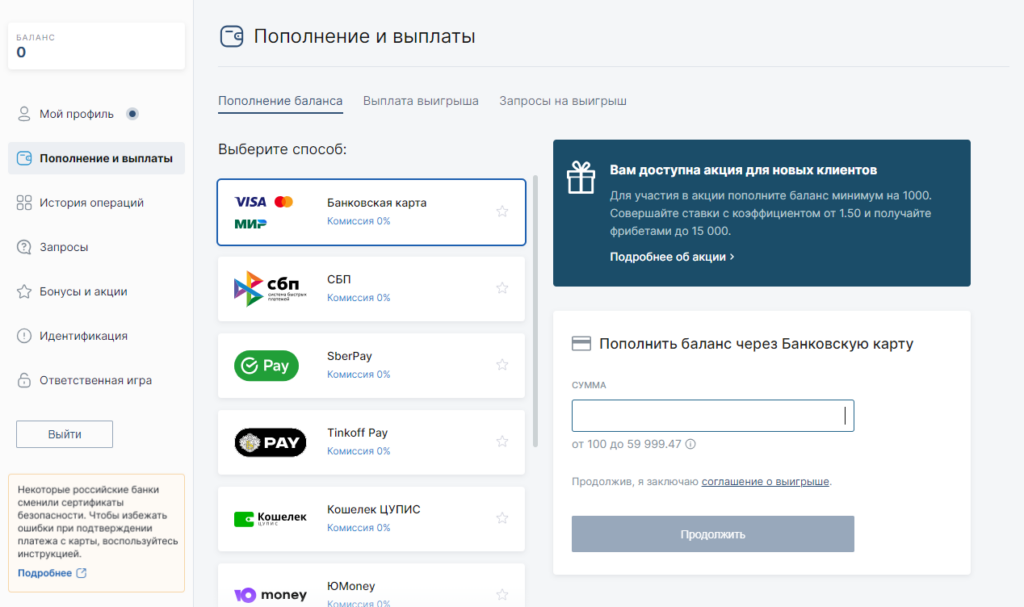Click the external link icon beside Подробнее

[81, 573]
